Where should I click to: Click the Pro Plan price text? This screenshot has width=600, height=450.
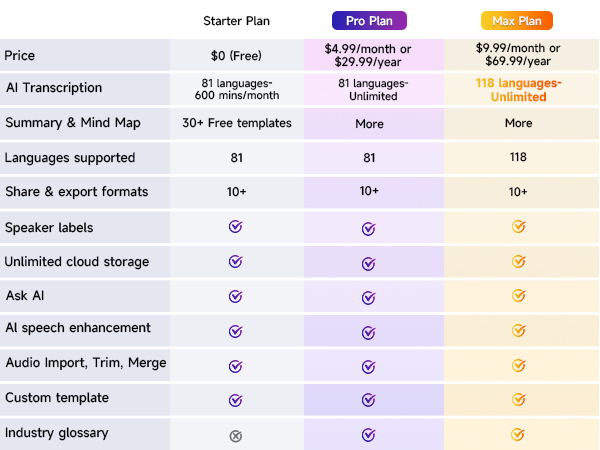coord(369,55)
